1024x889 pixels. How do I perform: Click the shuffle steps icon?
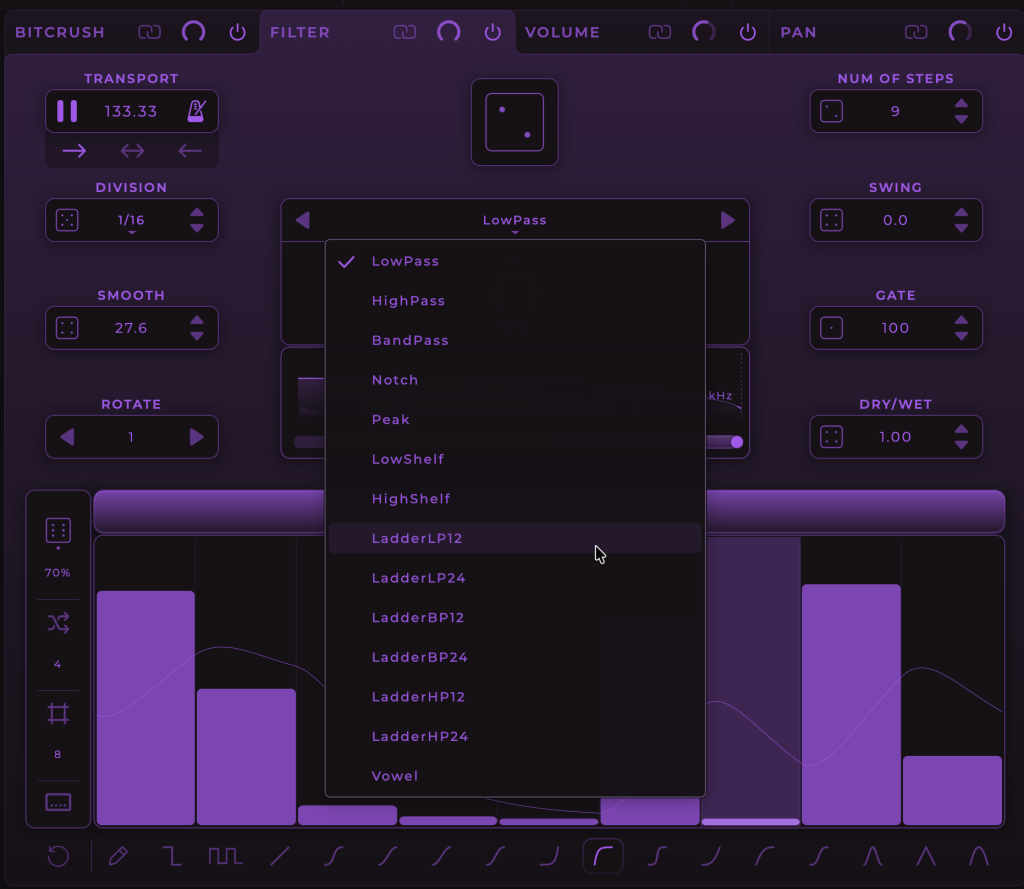pyautogui.click(x=58, y=624)
